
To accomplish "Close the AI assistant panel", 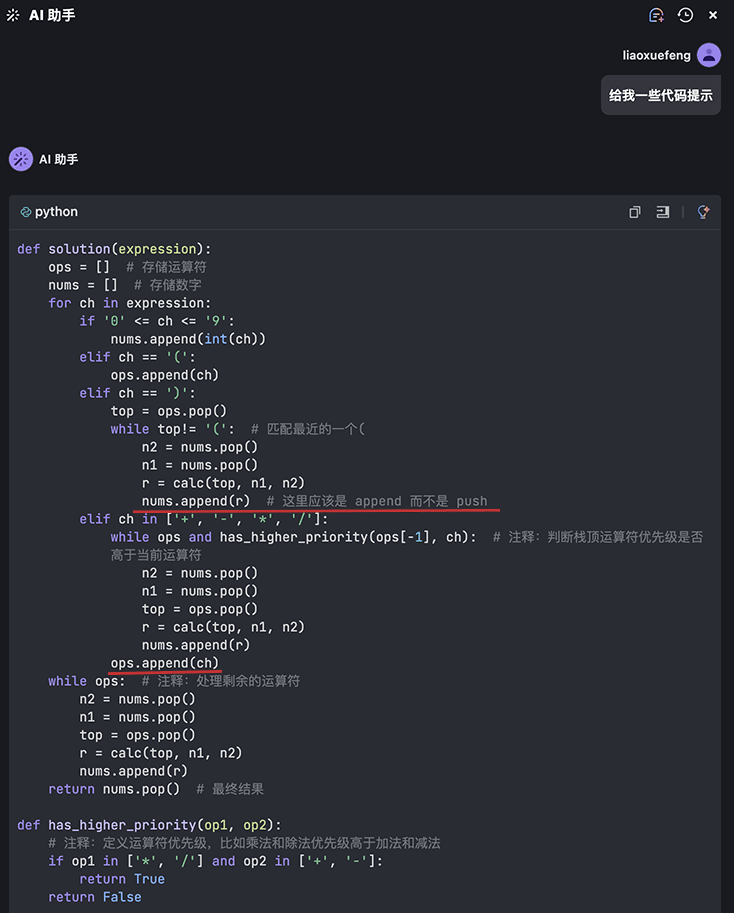I will click(x=713, y=15).
